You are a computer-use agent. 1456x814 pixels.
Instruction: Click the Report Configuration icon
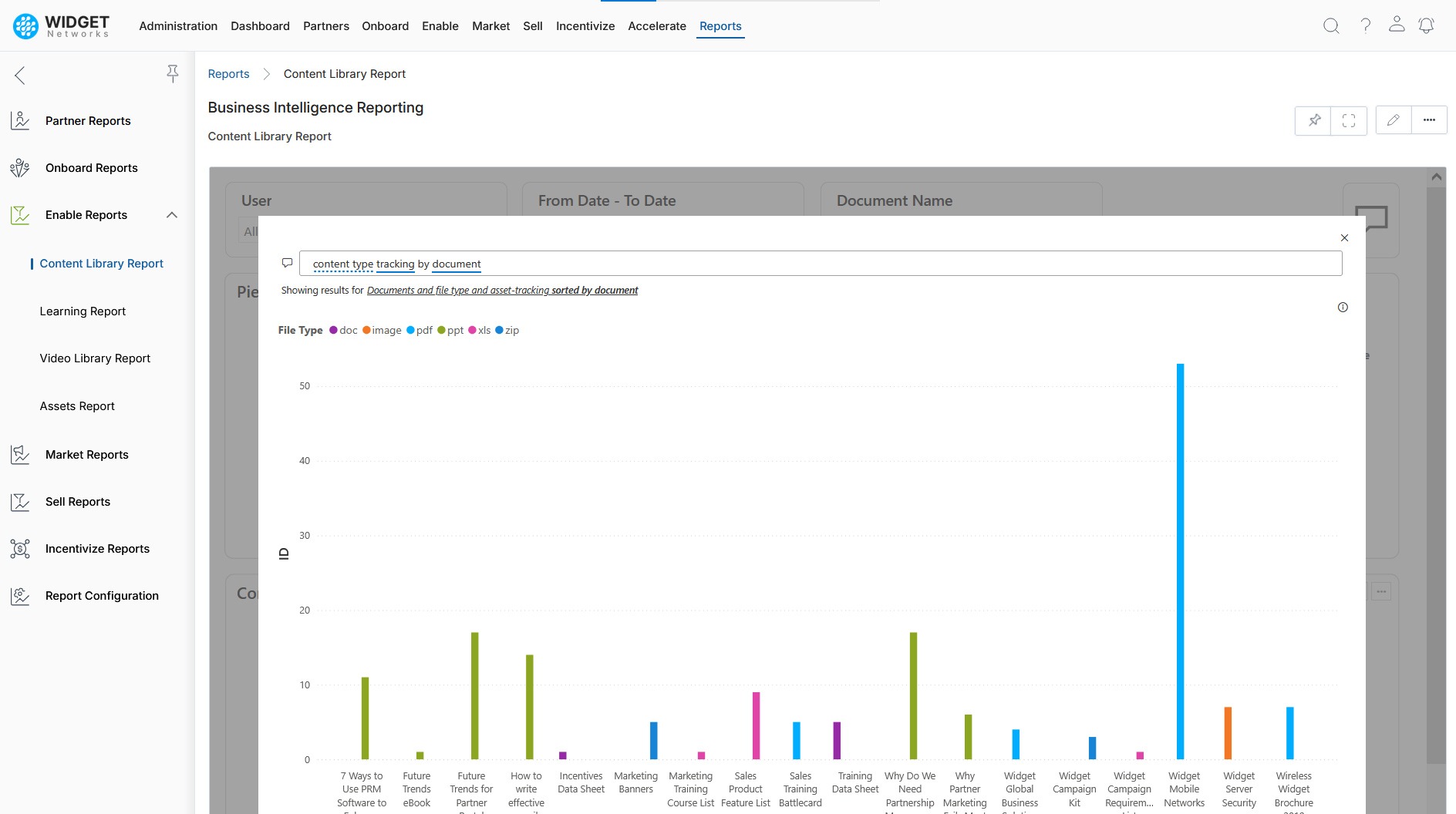[20, 596]
